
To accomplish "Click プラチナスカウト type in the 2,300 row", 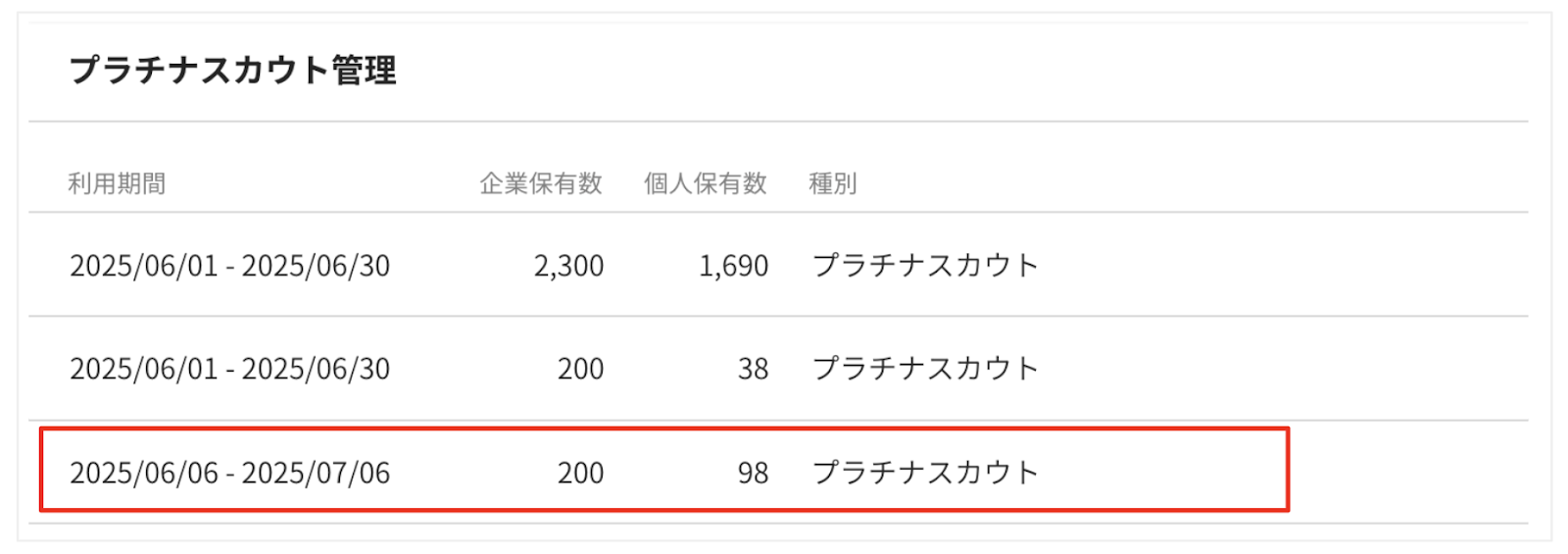I will click(x=925, y=266).
